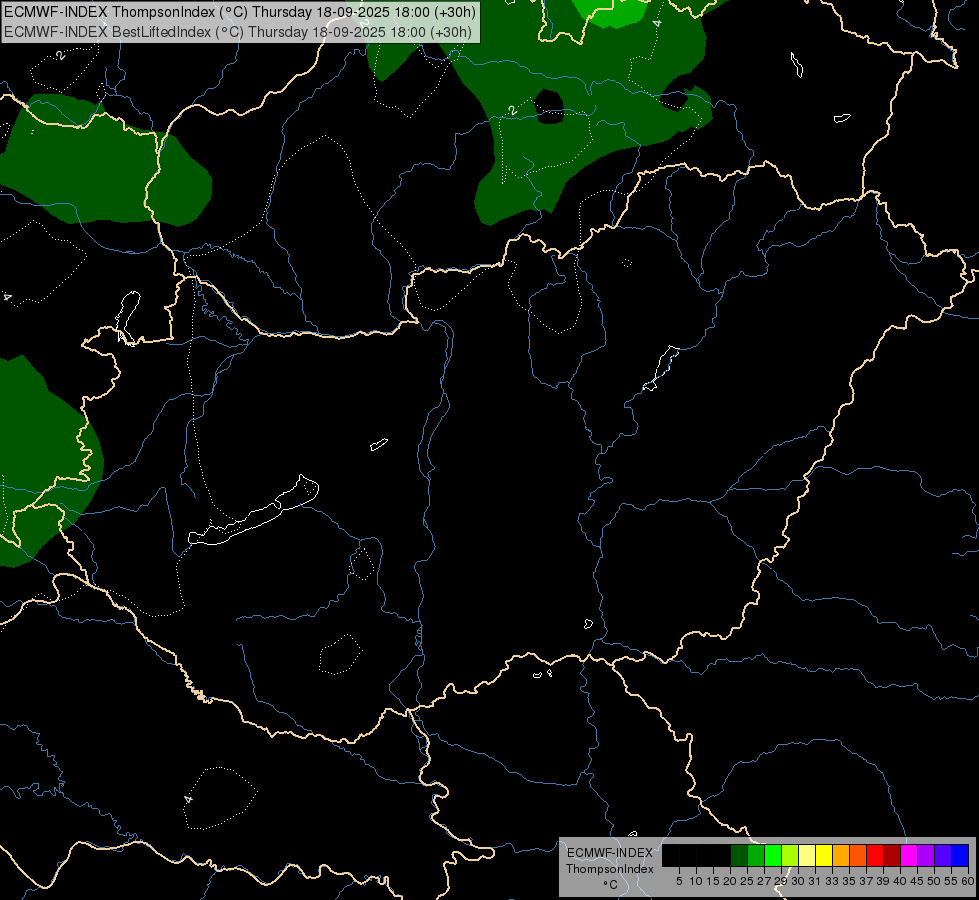Click the dark green 20–25 legend swatch
Screen dimensions: 979x900
[739, 856]
